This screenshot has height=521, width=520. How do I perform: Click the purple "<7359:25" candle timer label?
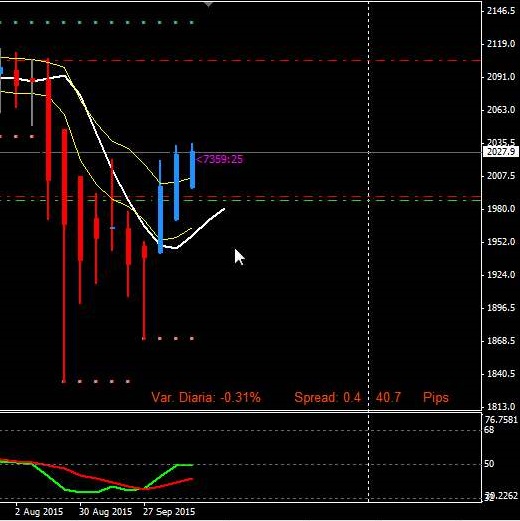point(220,159)
